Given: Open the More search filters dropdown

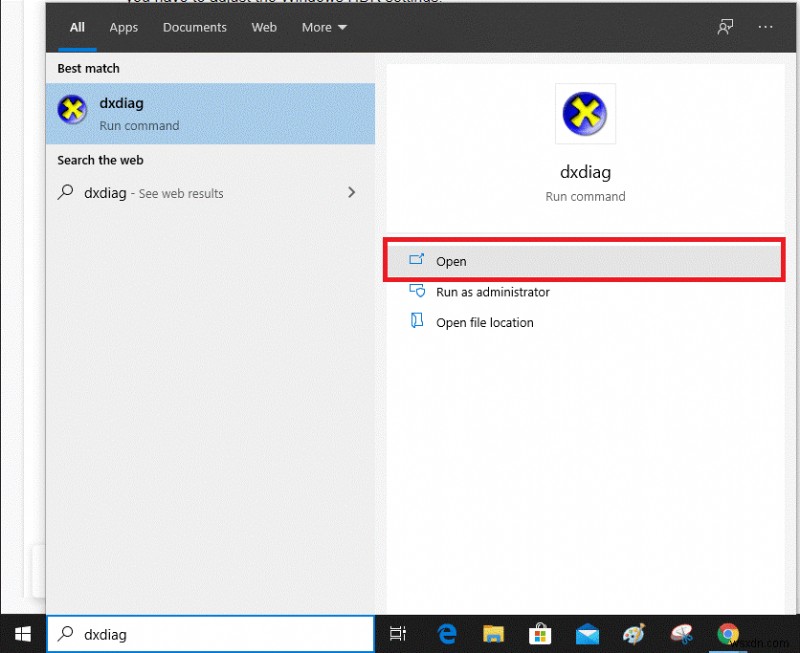Looking at the screenshot, I should 322,27.
